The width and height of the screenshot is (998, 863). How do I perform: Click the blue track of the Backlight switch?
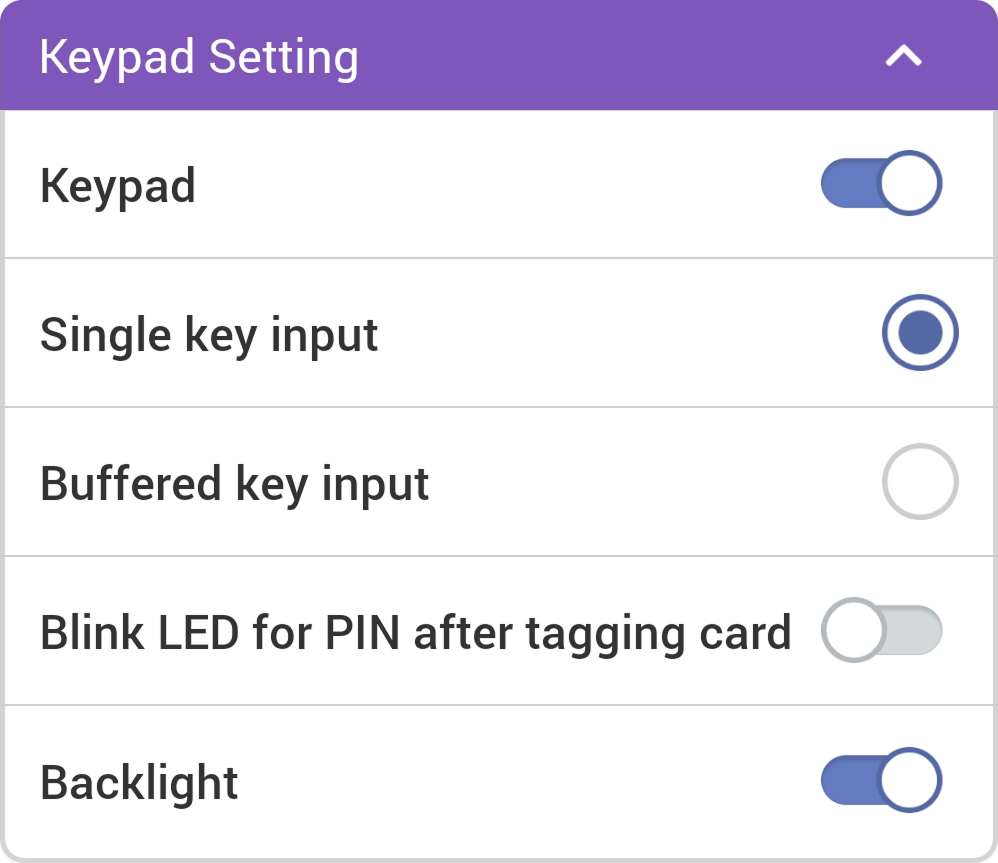pos(845,780)
